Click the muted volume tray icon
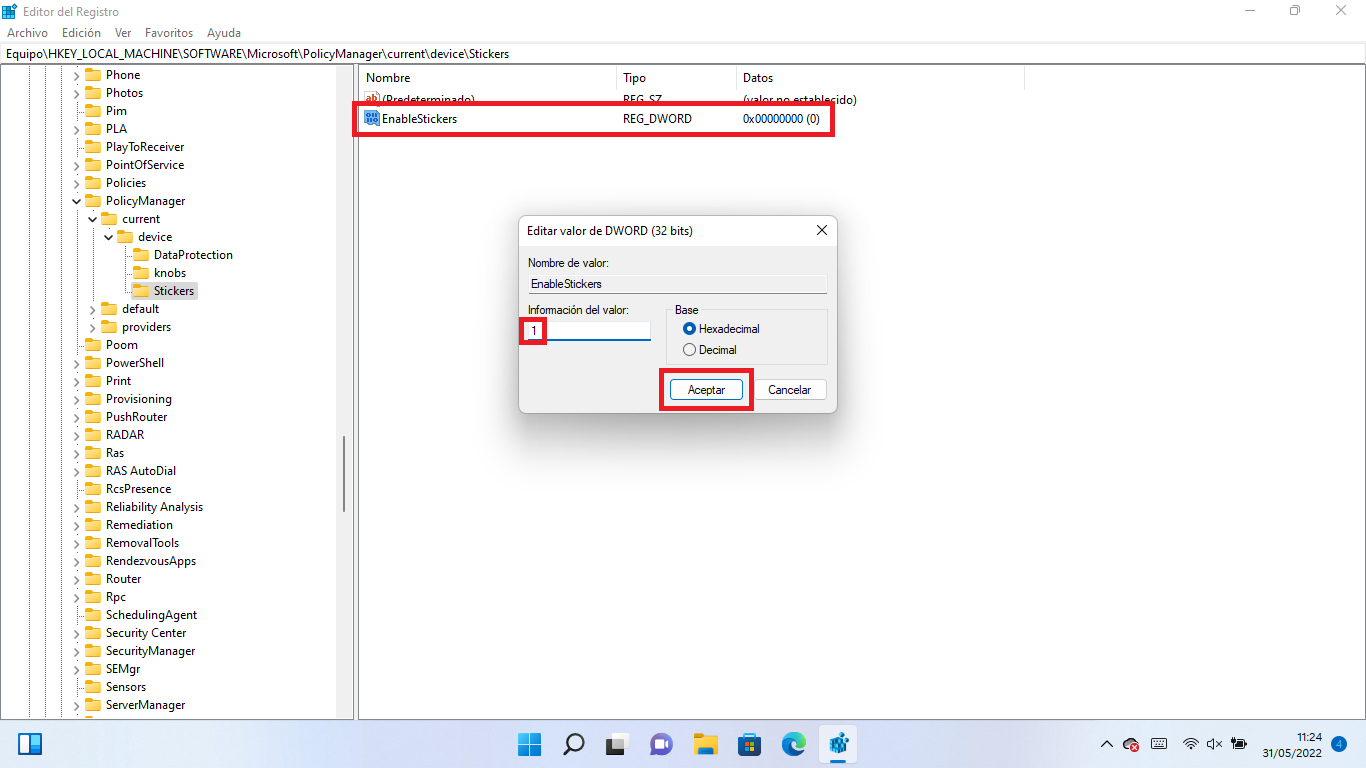 [1215, 744]
